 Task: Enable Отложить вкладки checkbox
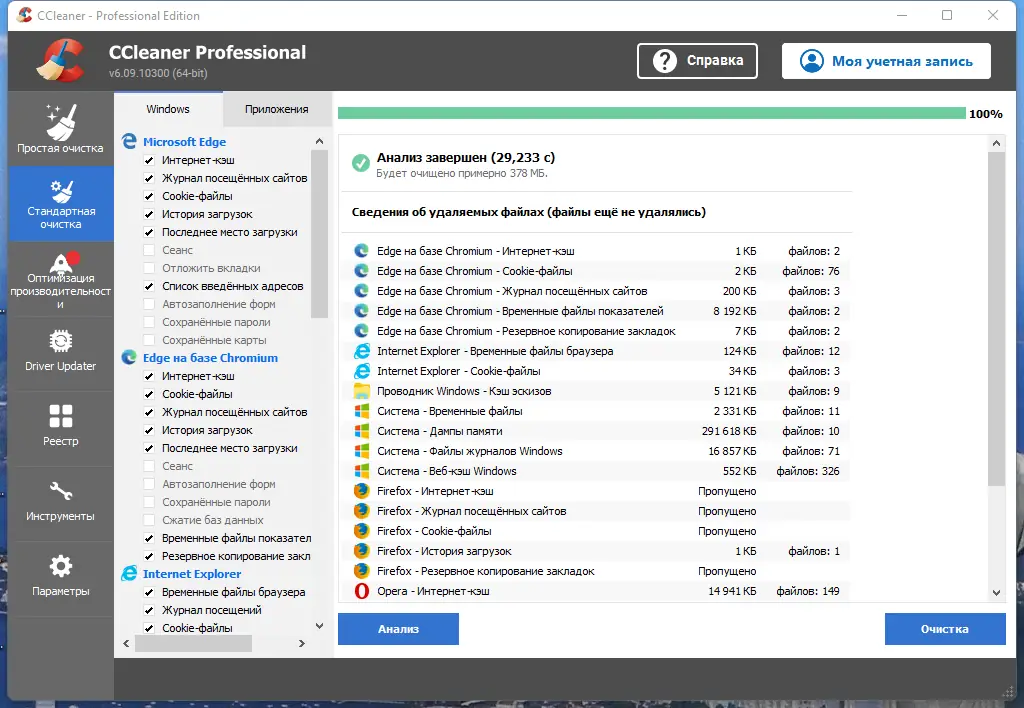point(149,268)
